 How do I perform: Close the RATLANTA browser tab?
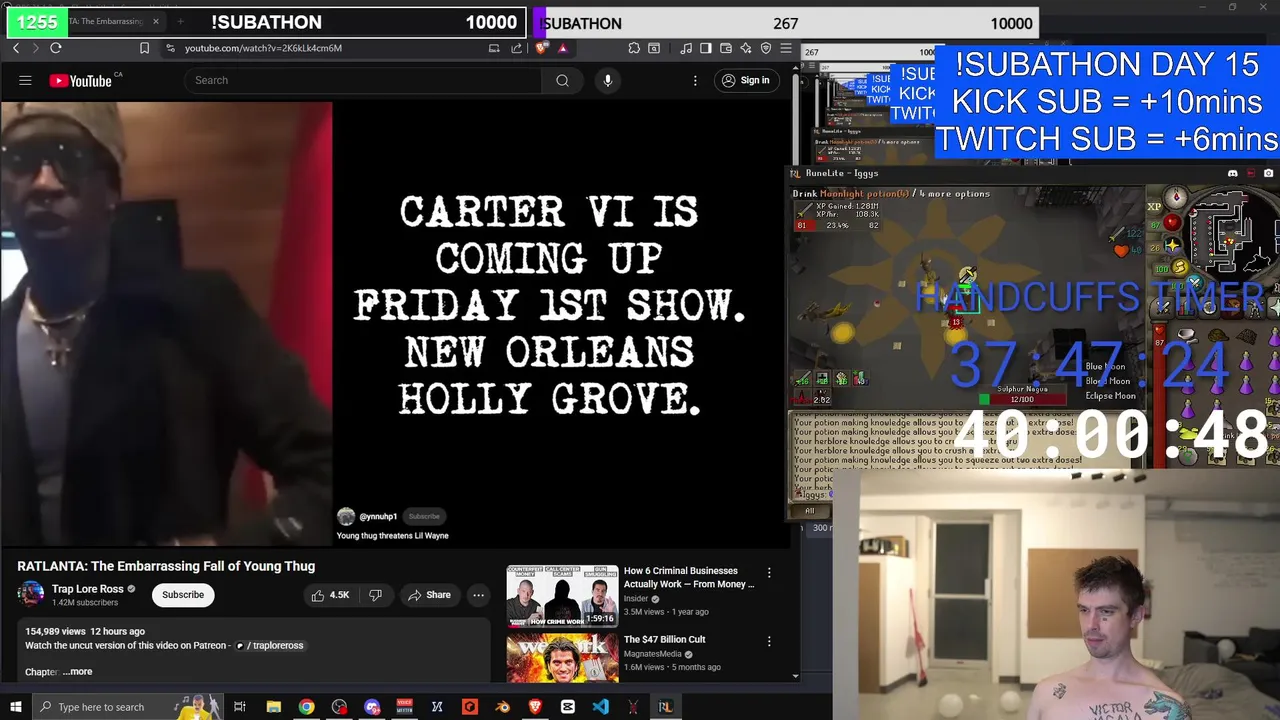(x=155, y=21)
